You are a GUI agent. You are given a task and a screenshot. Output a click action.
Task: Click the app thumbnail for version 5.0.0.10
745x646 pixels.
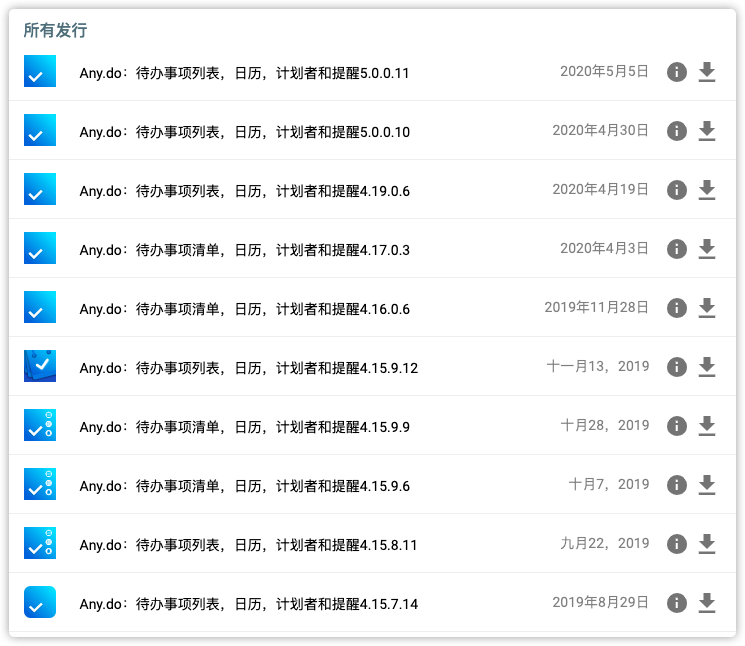tap(40, 131)
